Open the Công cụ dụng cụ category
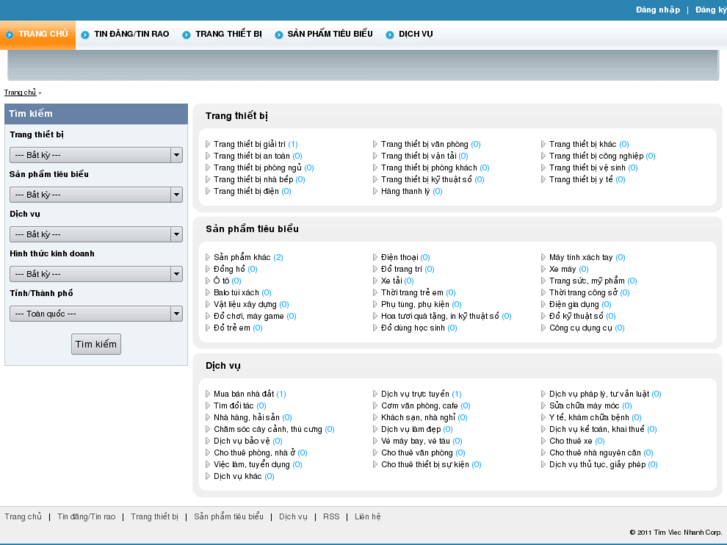727x545 pixels. [580, 328]
